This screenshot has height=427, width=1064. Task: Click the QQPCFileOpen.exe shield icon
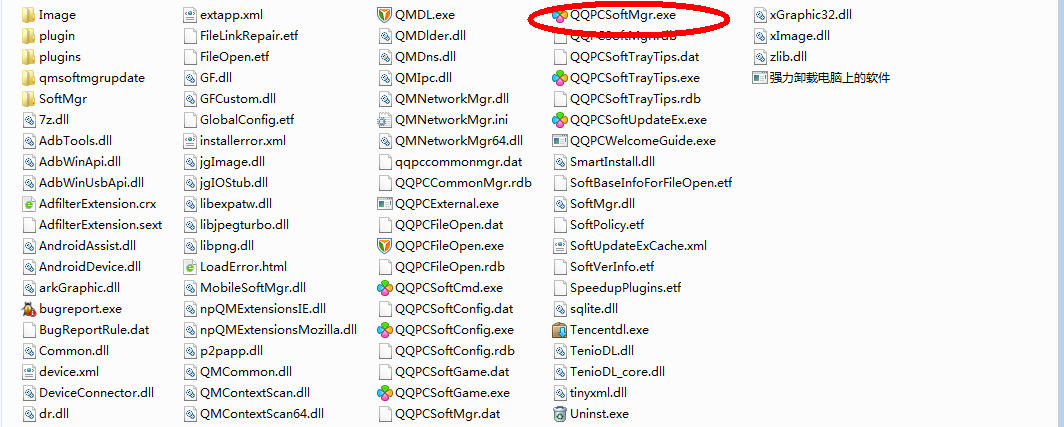pyautogui.click(x=384, y=246)
